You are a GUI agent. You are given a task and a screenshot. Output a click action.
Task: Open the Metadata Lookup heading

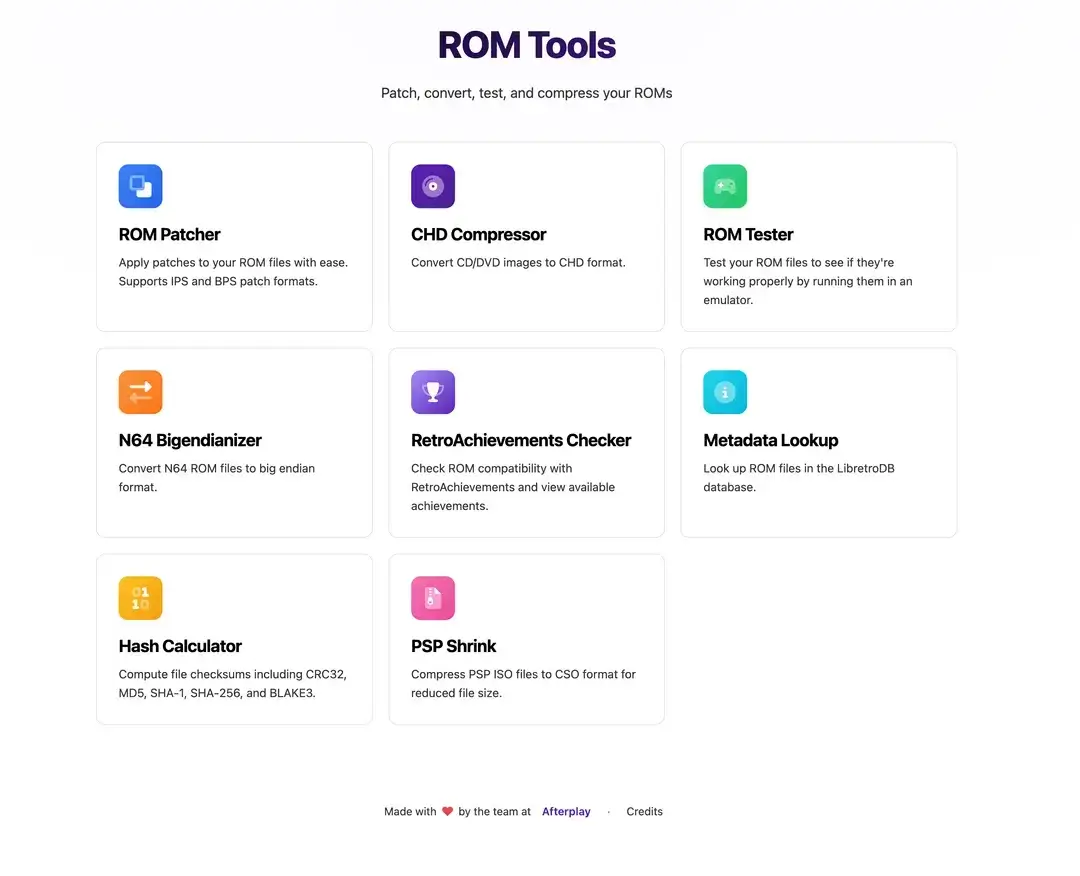point(770,441)
